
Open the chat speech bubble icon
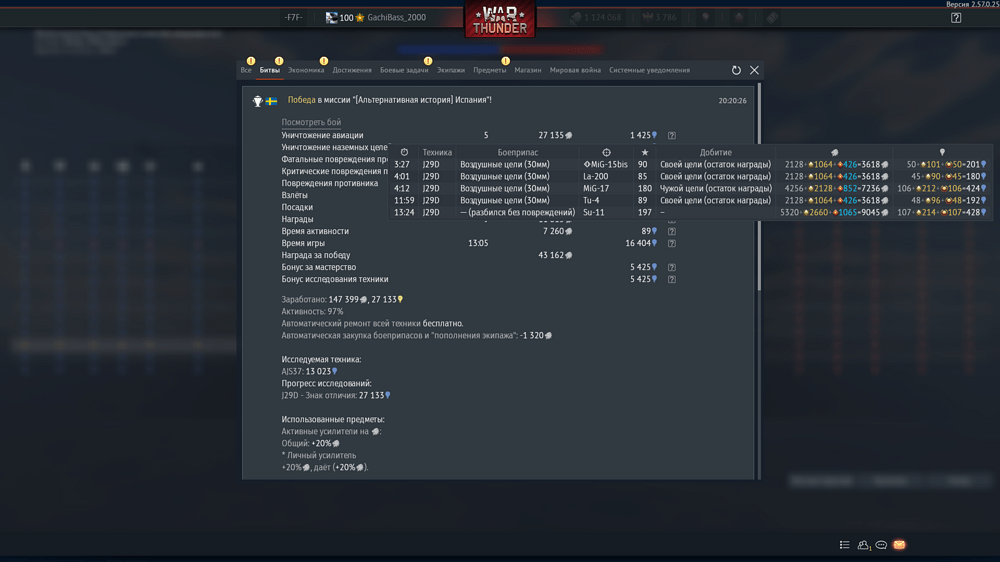click(x=881, y=545)
